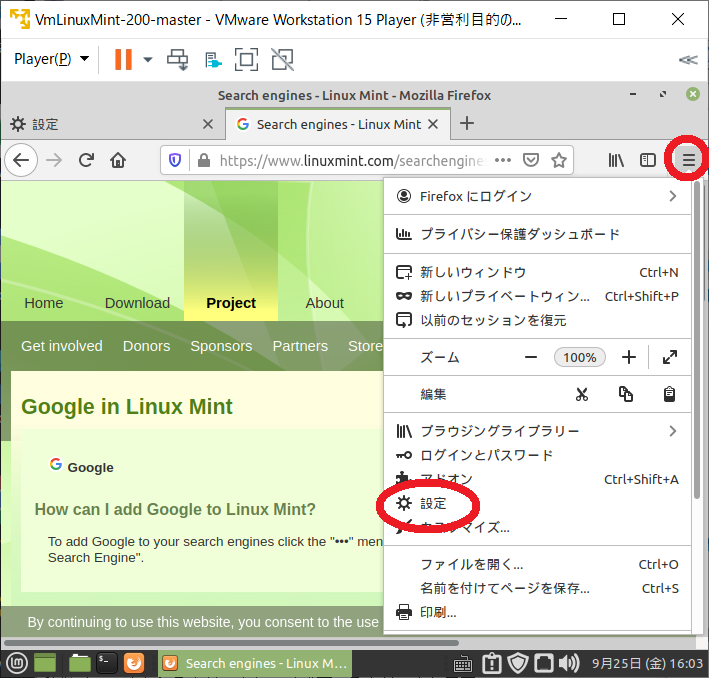Show desktop via green taskbar icon
709x678 pixels.
pos(44,663)
